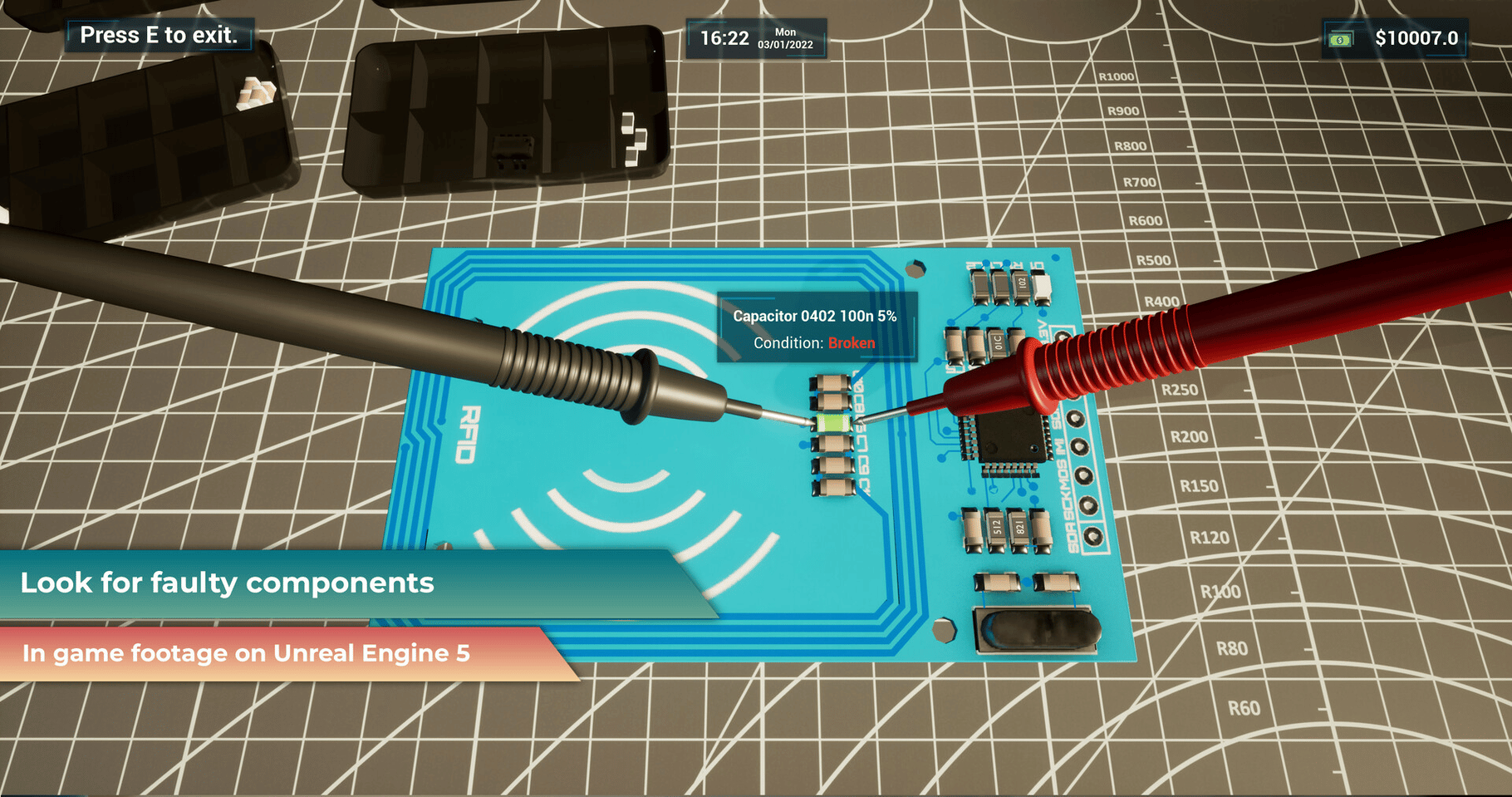
Task: Click the right component above the crystal oscillator
Action: [x=1056, y=581]
